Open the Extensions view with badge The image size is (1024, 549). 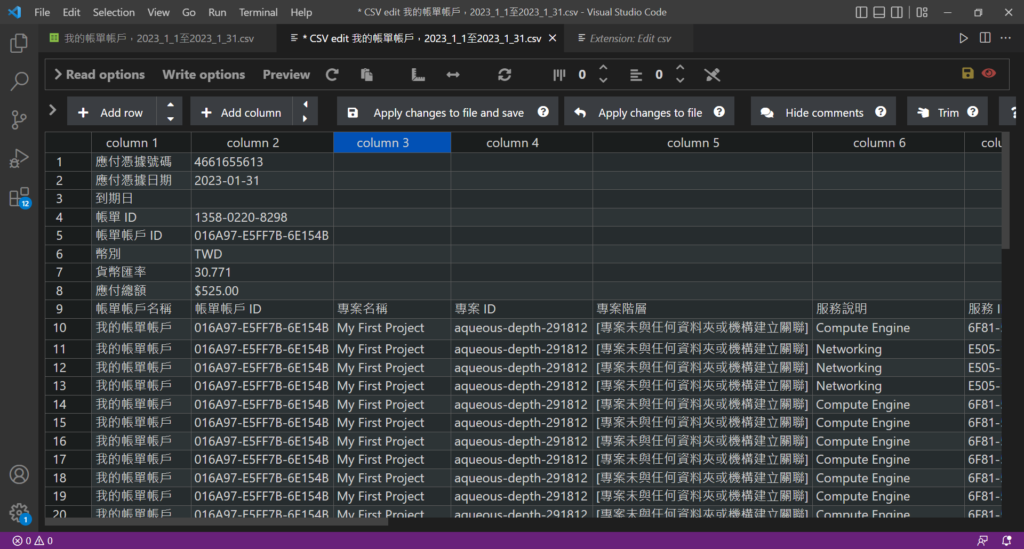coord(19,197)
